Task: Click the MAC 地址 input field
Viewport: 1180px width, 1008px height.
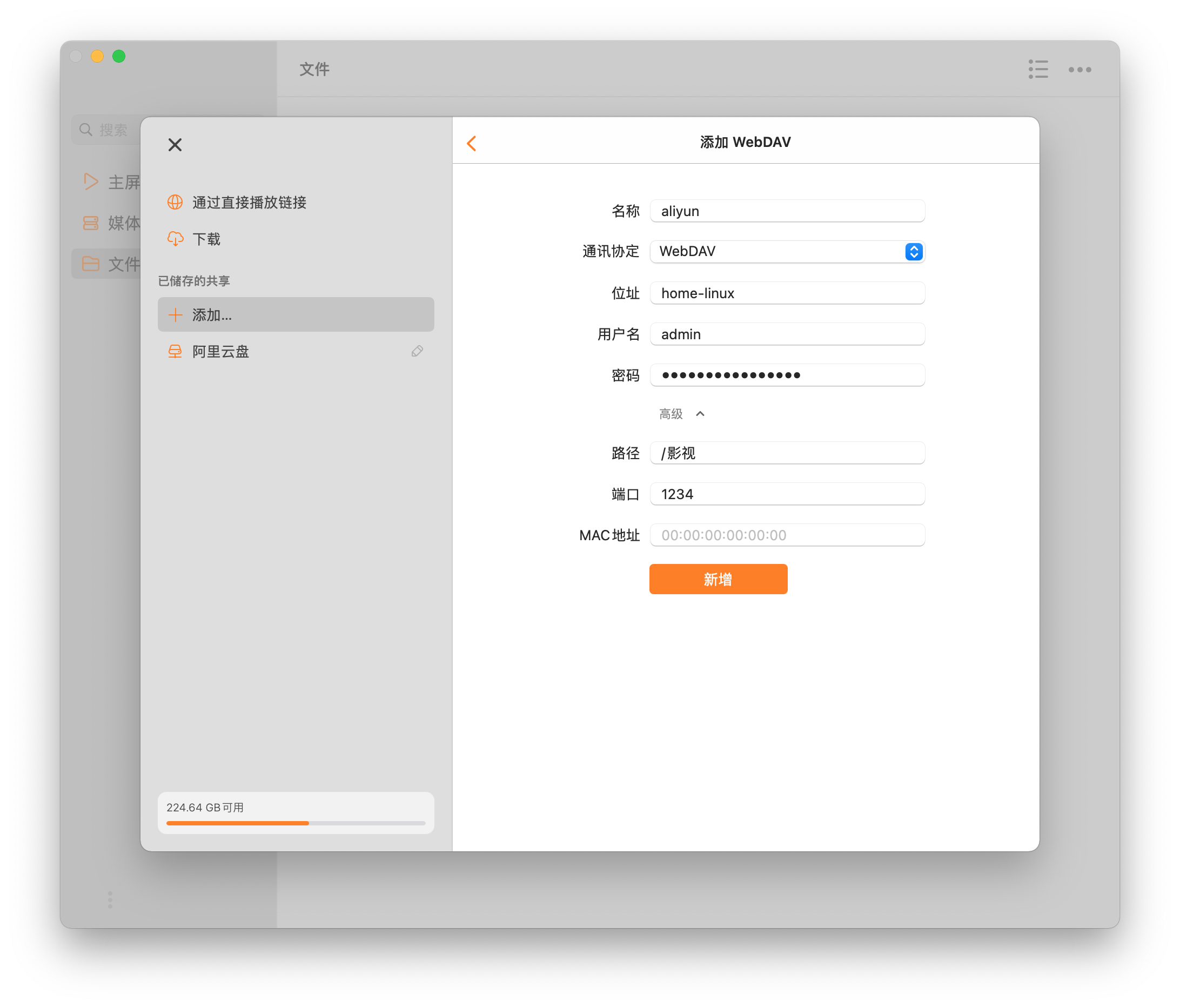Action: click(787, 535)
